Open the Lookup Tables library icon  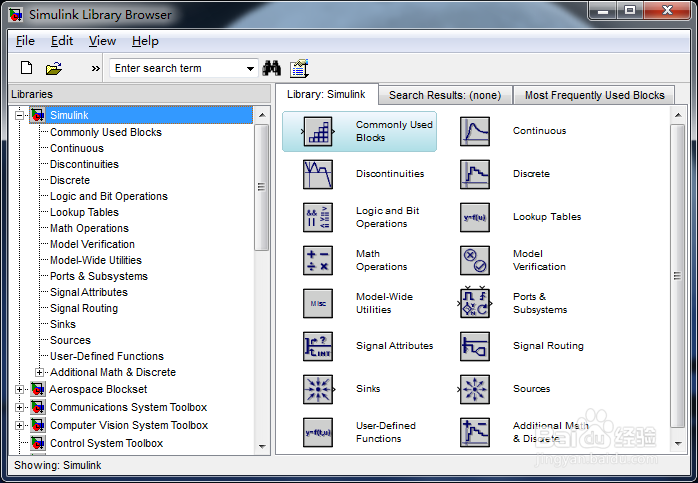475,218
